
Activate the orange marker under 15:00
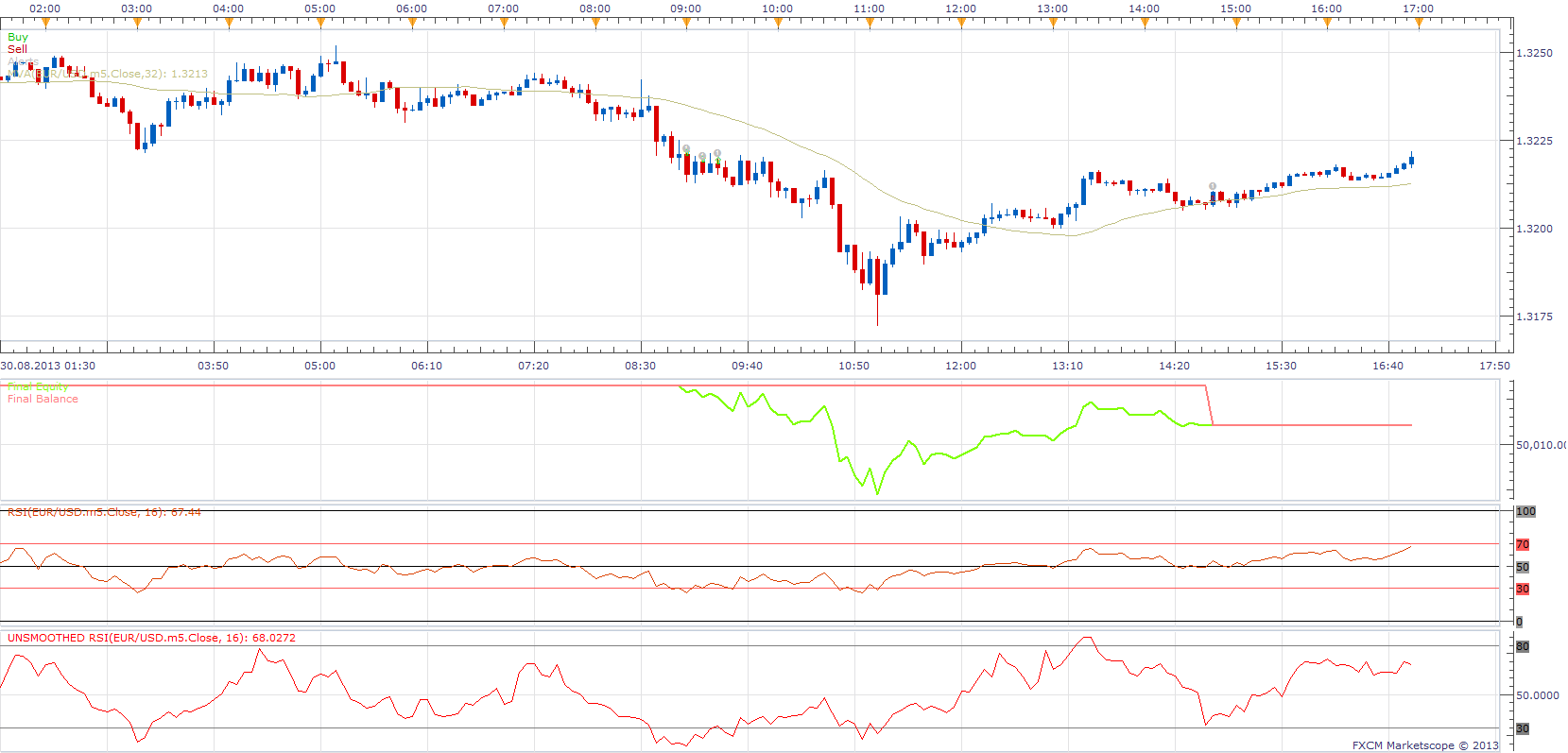(x=1236, y=24)
